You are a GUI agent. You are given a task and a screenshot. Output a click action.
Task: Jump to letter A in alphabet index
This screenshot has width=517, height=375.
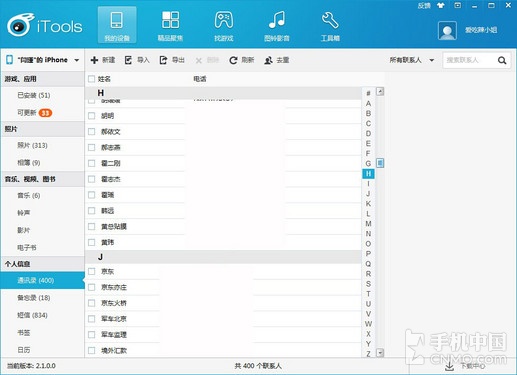click(x=368, y=103)
